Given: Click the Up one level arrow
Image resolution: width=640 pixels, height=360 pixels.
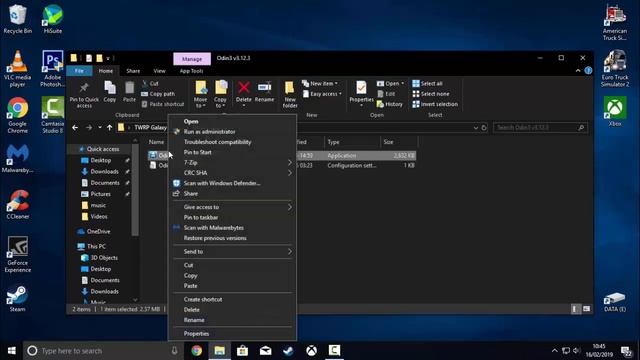Looking at the screenshot, I should coord(109,128).
